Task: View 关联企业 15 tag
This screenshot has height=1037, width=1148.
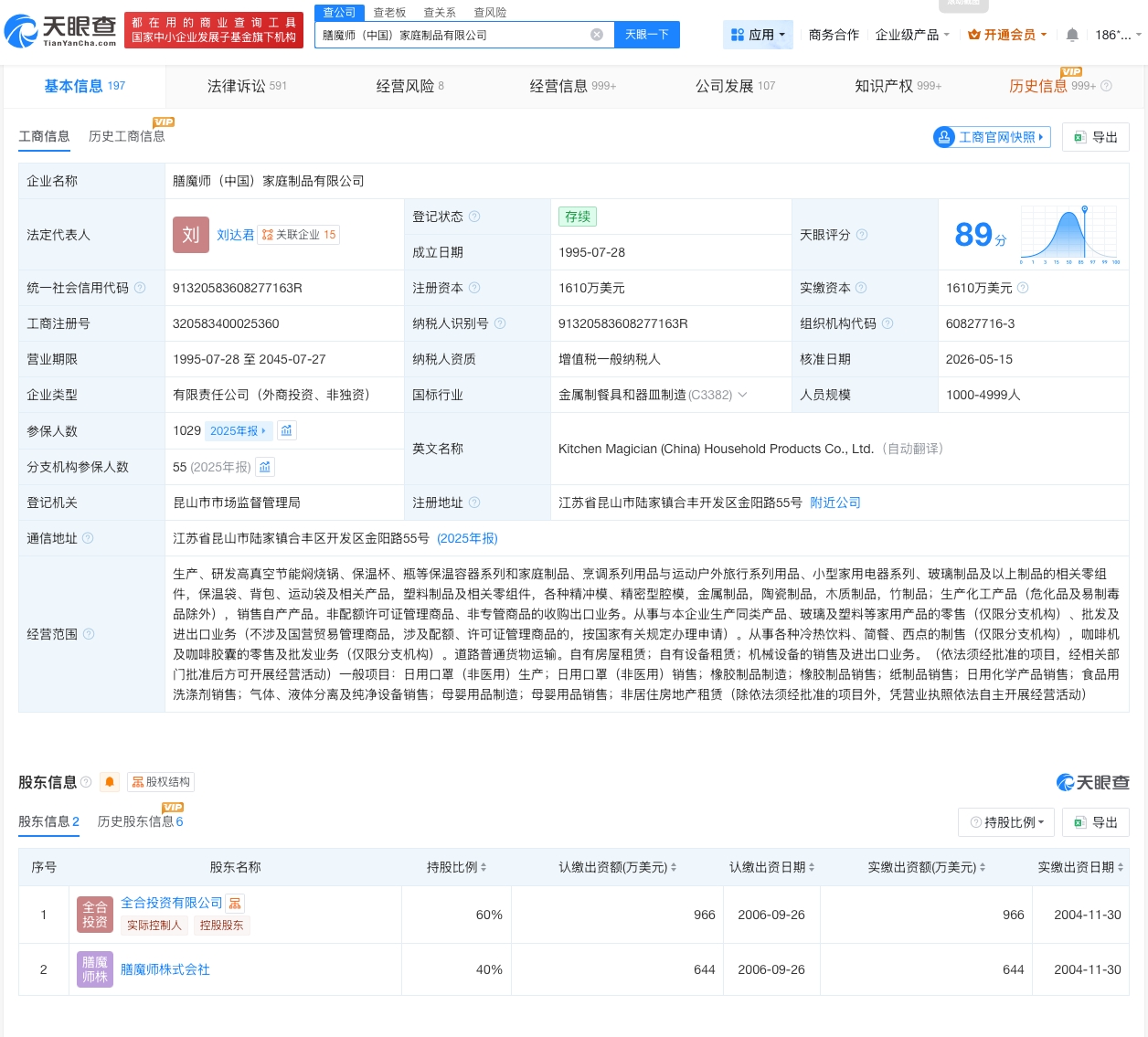Action: pos(299,235)
